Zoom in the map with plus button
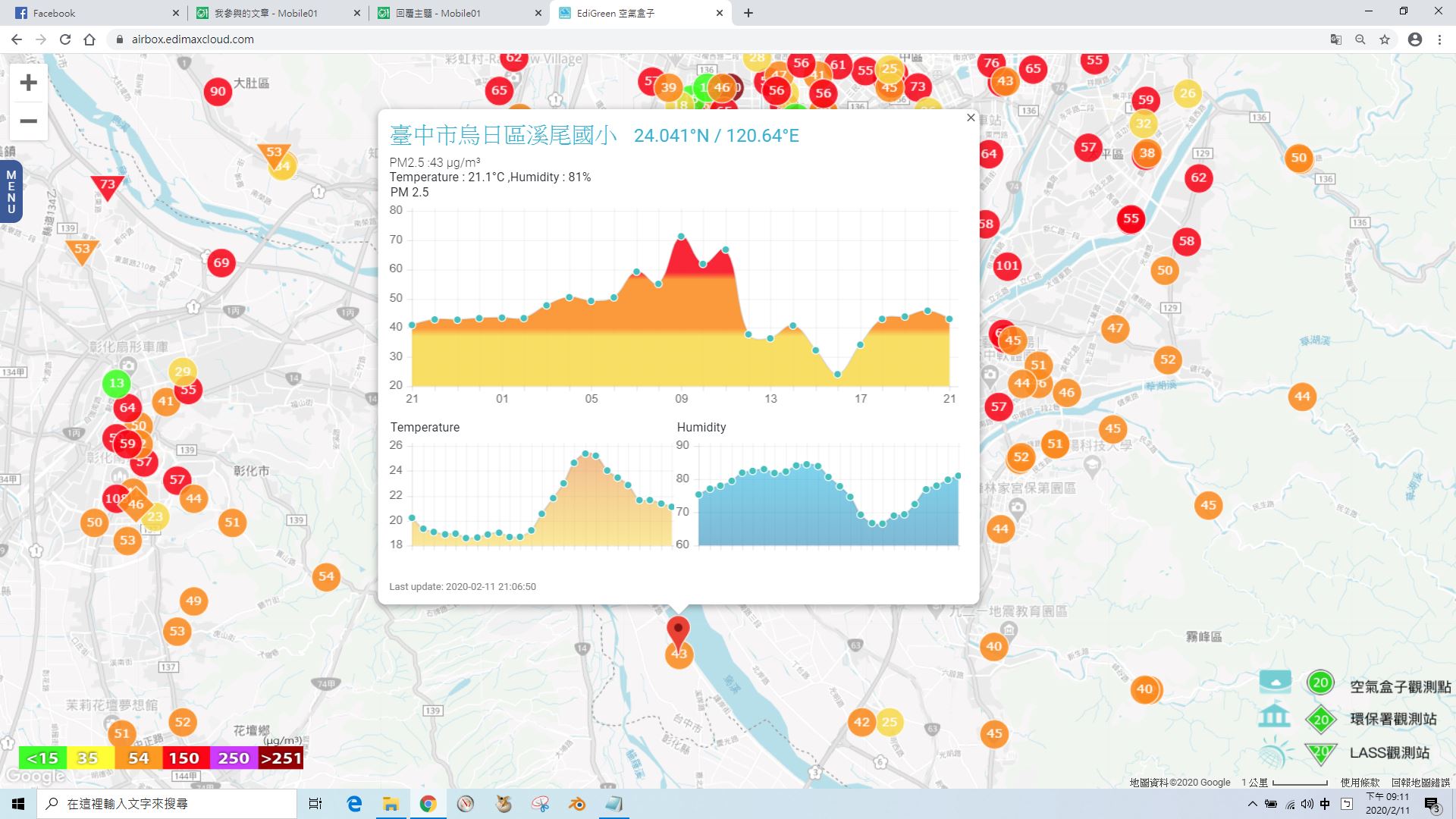This screenshot has width=1456, height=819. pyautogui.click(x=28, y=83)
